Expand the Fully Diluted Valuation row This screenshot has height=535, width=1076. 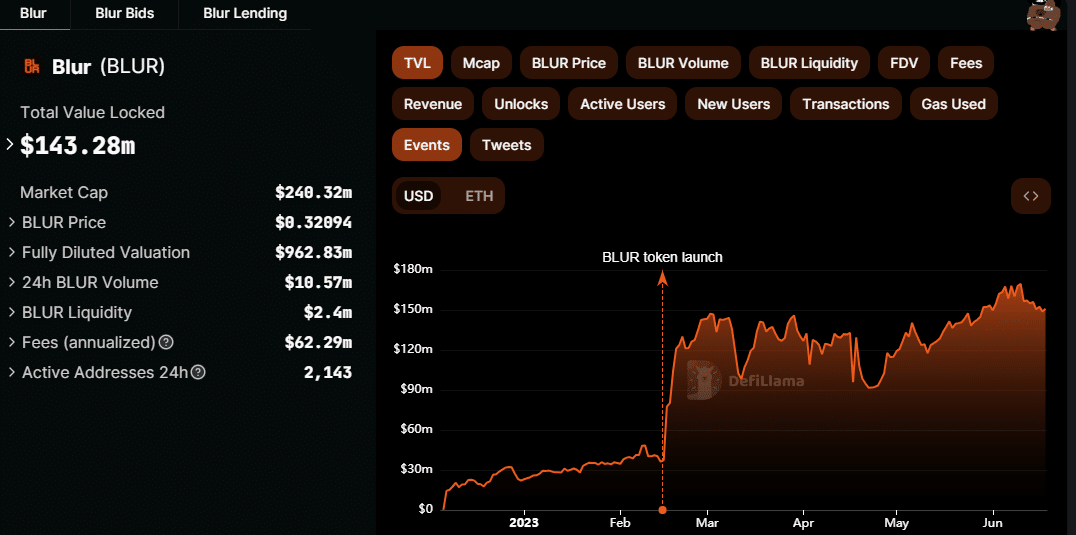12,252
